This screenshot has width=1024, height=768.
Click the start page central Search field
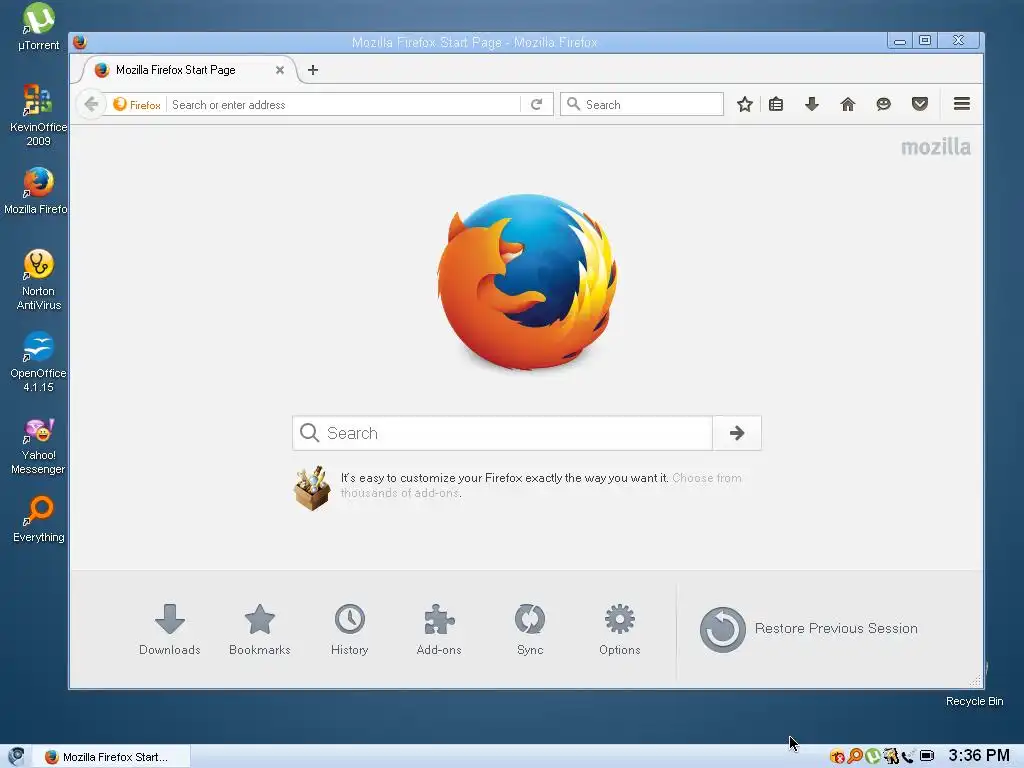click(x=502, y=433)
